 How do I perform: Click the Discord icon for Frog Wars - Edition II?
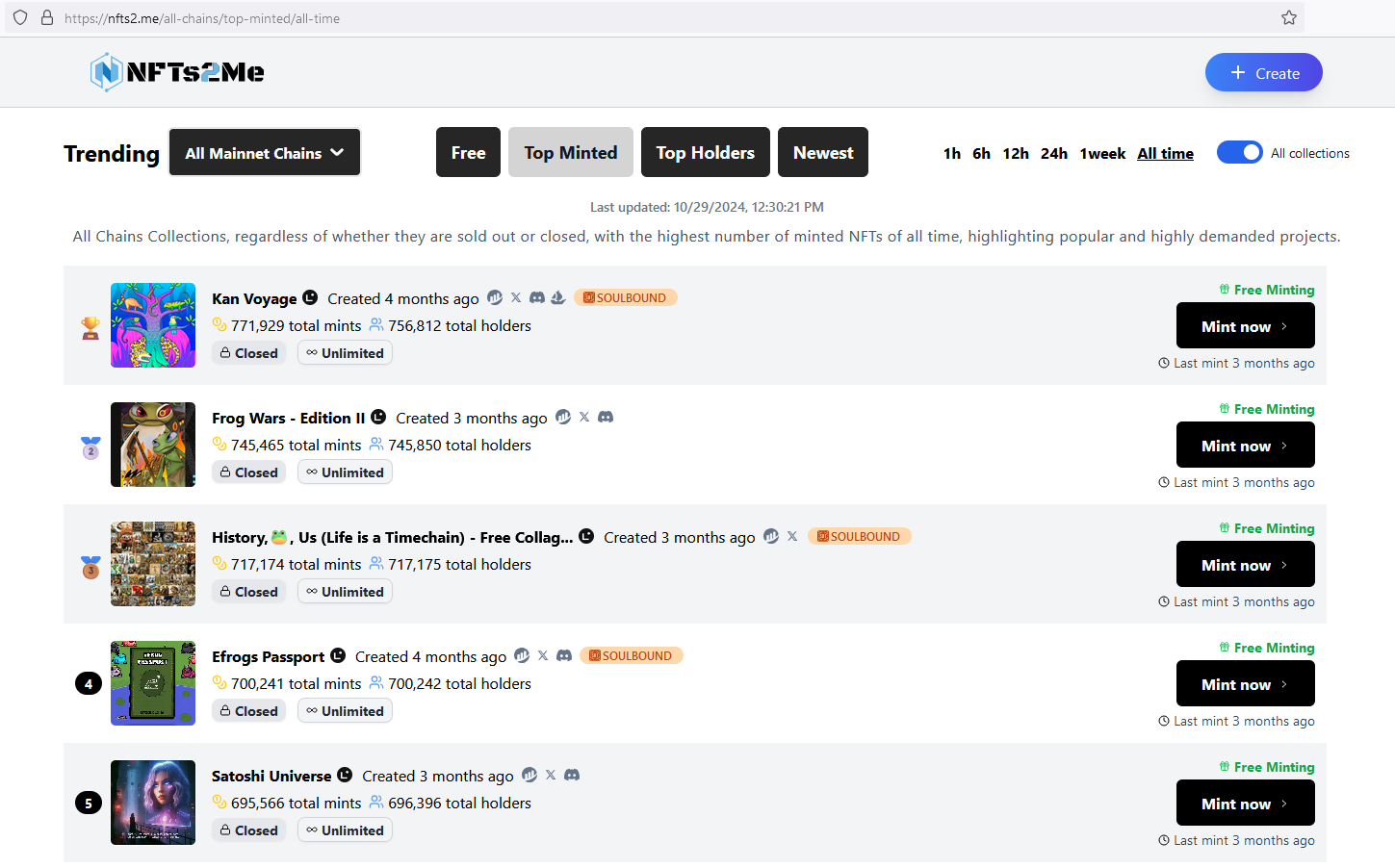tap(606, 417)
